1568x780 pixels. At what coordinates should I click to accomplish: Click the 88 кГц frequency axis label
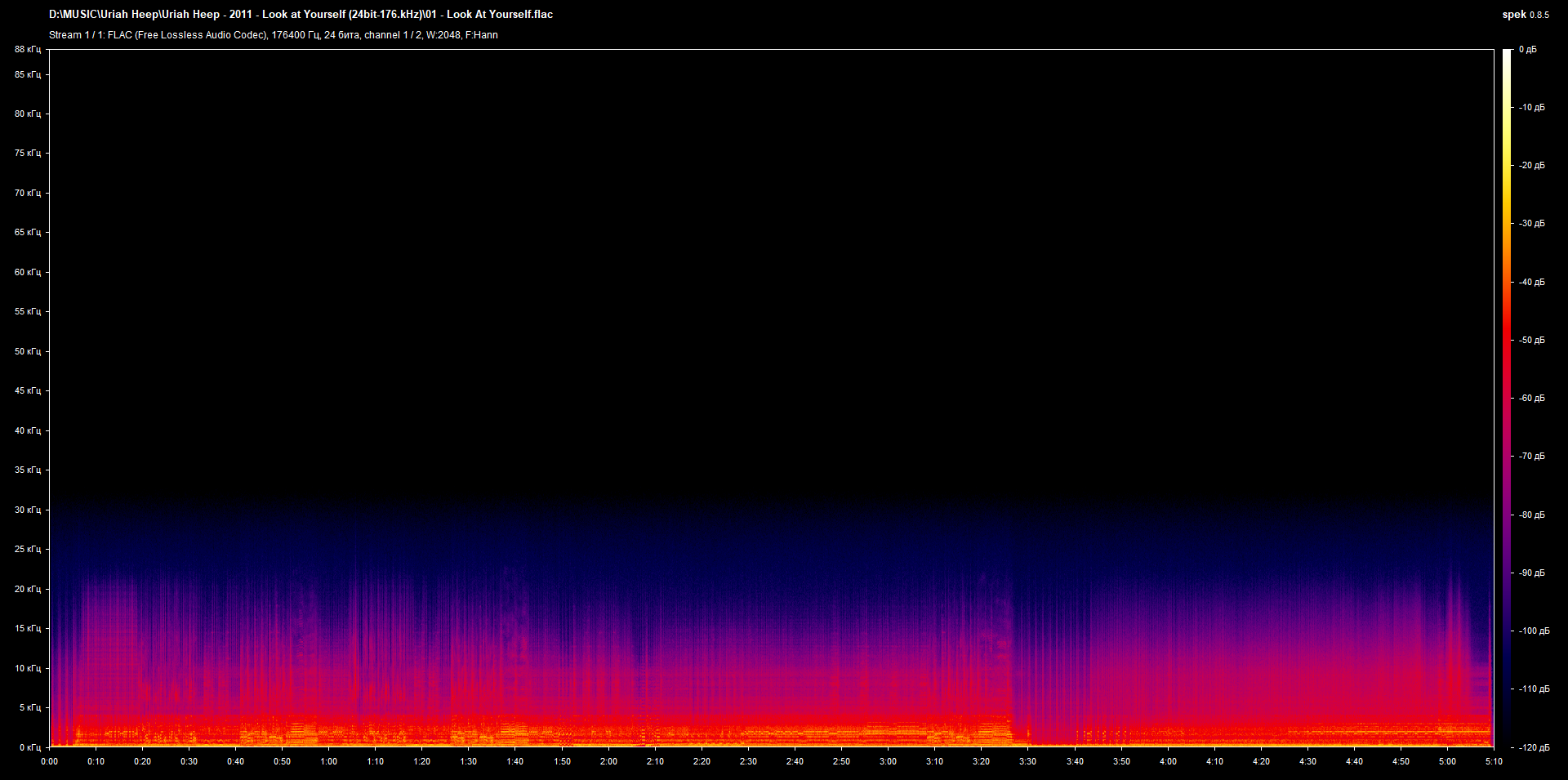[28, 50]
